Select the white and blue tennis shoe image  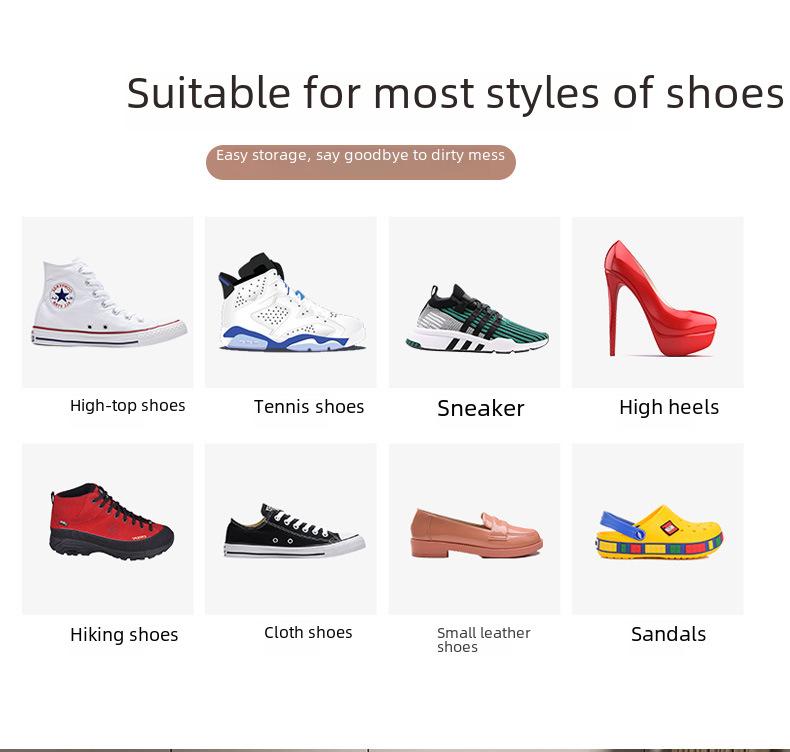click(291, 302)
